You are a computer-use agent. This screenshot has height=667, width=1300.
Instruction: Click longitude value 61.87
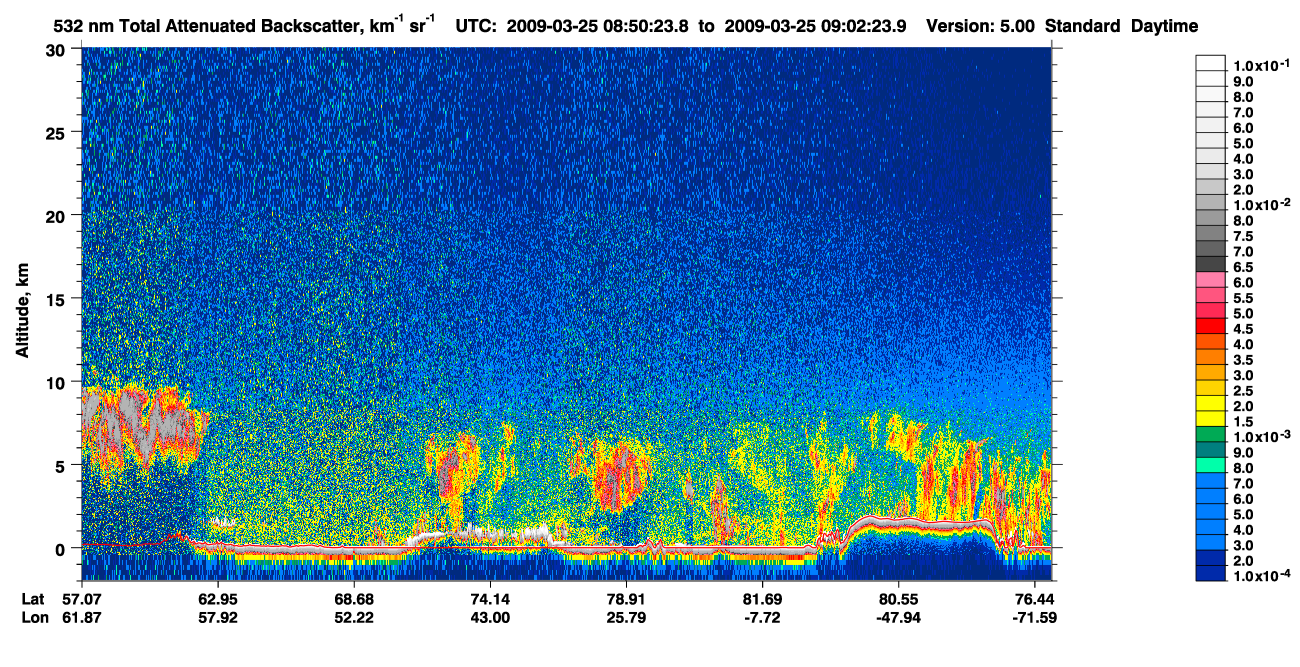tap(82, 618)
